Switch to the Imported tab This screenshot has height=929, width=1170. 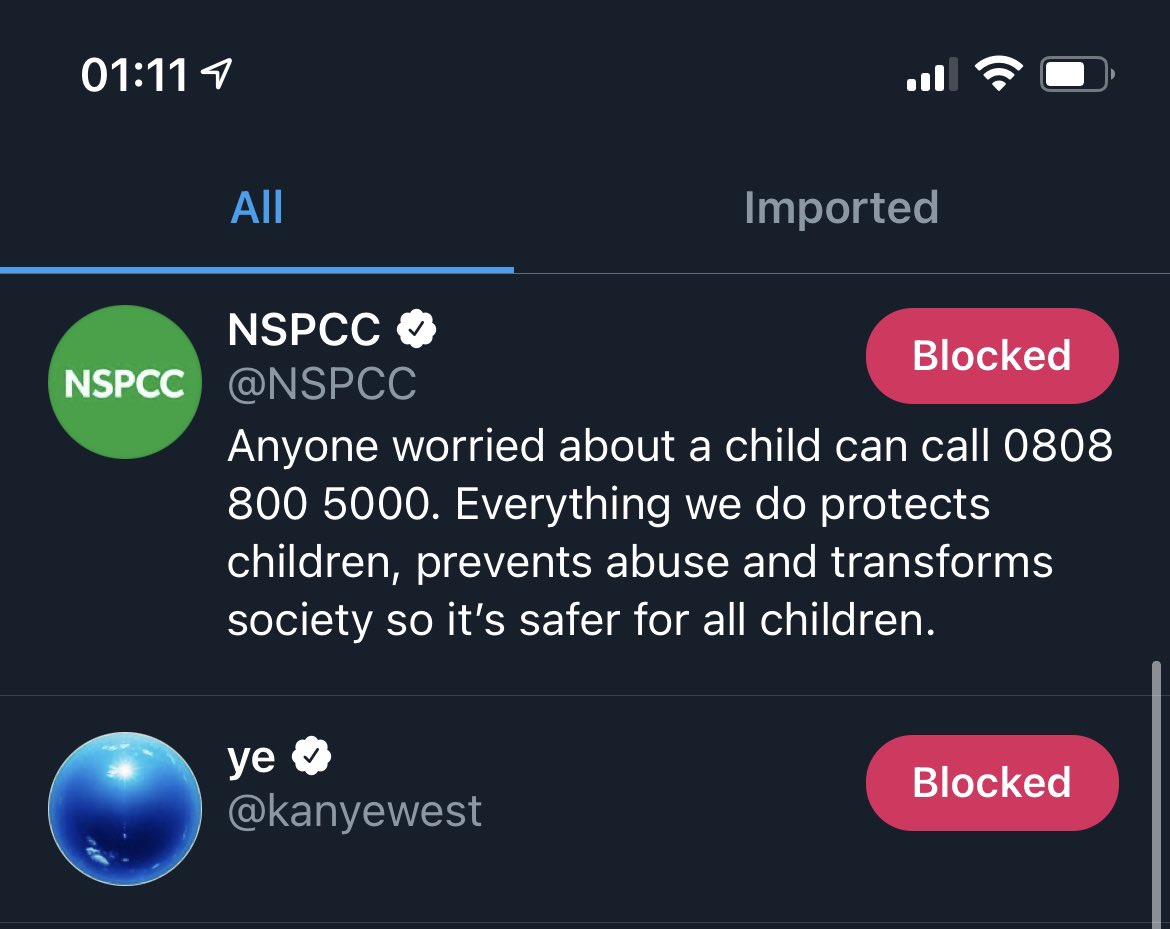click(x=841, y=208)
